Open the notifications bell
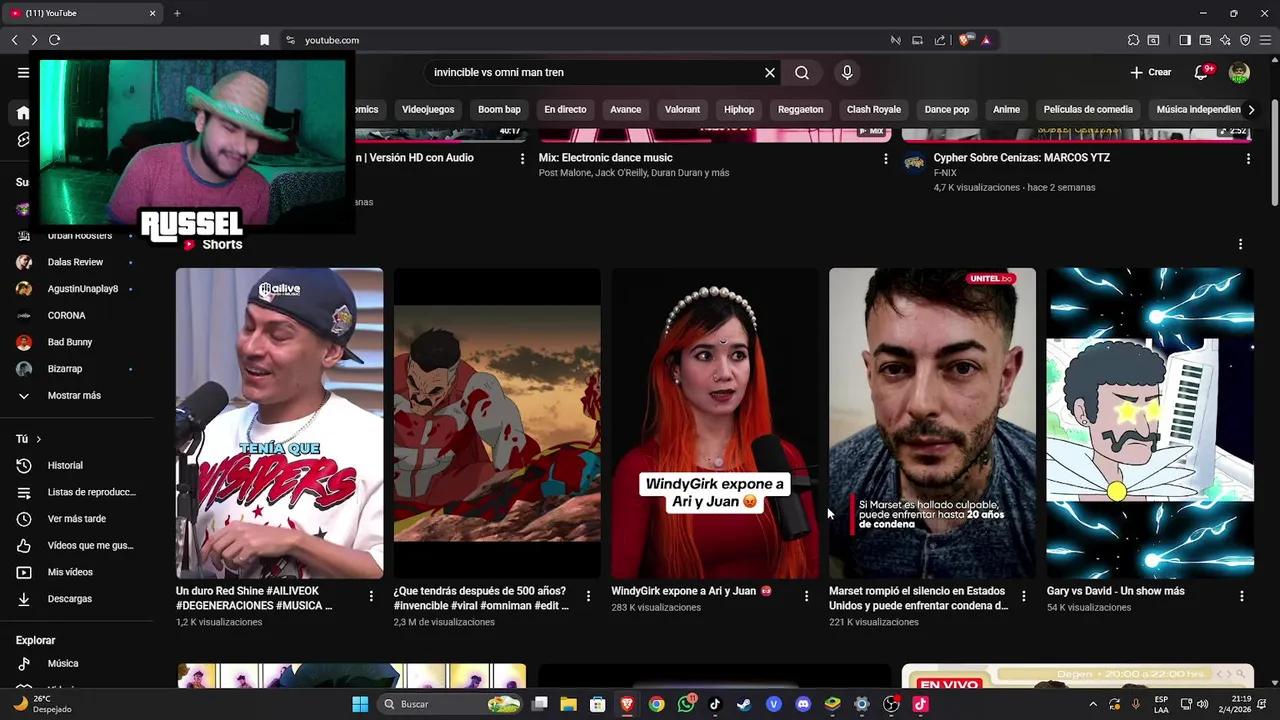 [1202, 72]
